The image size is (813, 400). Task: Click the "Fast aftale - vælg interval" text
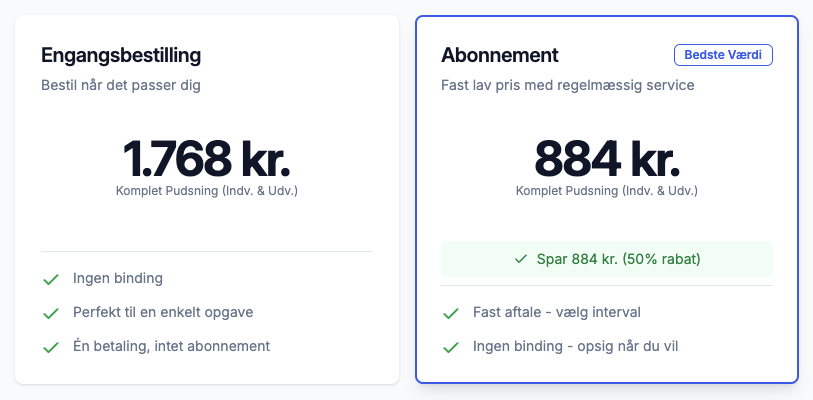[556, 312]
